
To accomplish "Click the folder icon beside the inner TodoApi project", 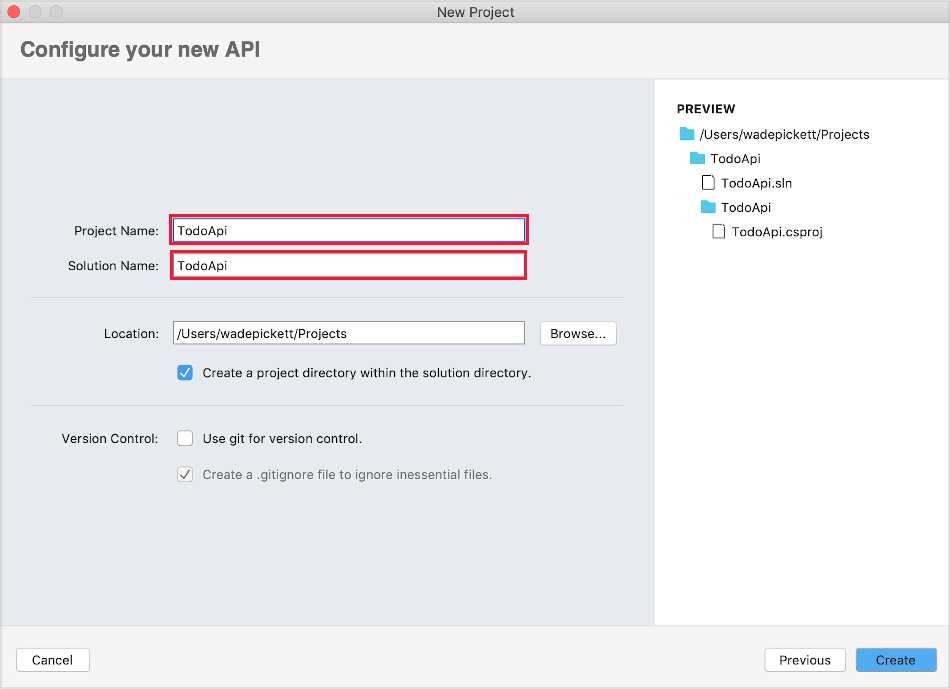I will tap(709, 207).
